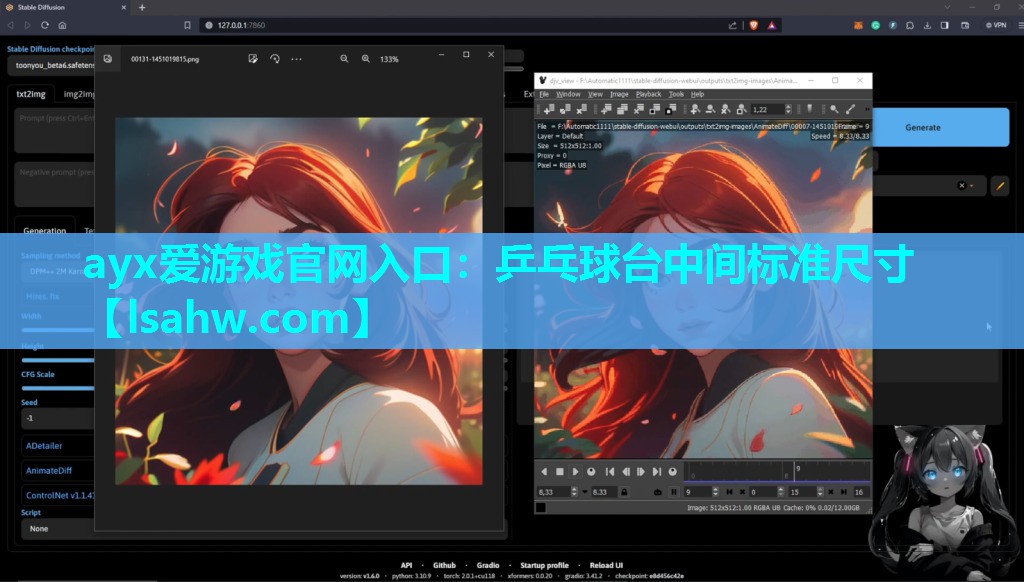Image resolution: width=1024 pixels, height=582 pixels.
Task: Click the 1,22 zoom field in djv_view
Action: pyautogui.click(x=767, y=109)
